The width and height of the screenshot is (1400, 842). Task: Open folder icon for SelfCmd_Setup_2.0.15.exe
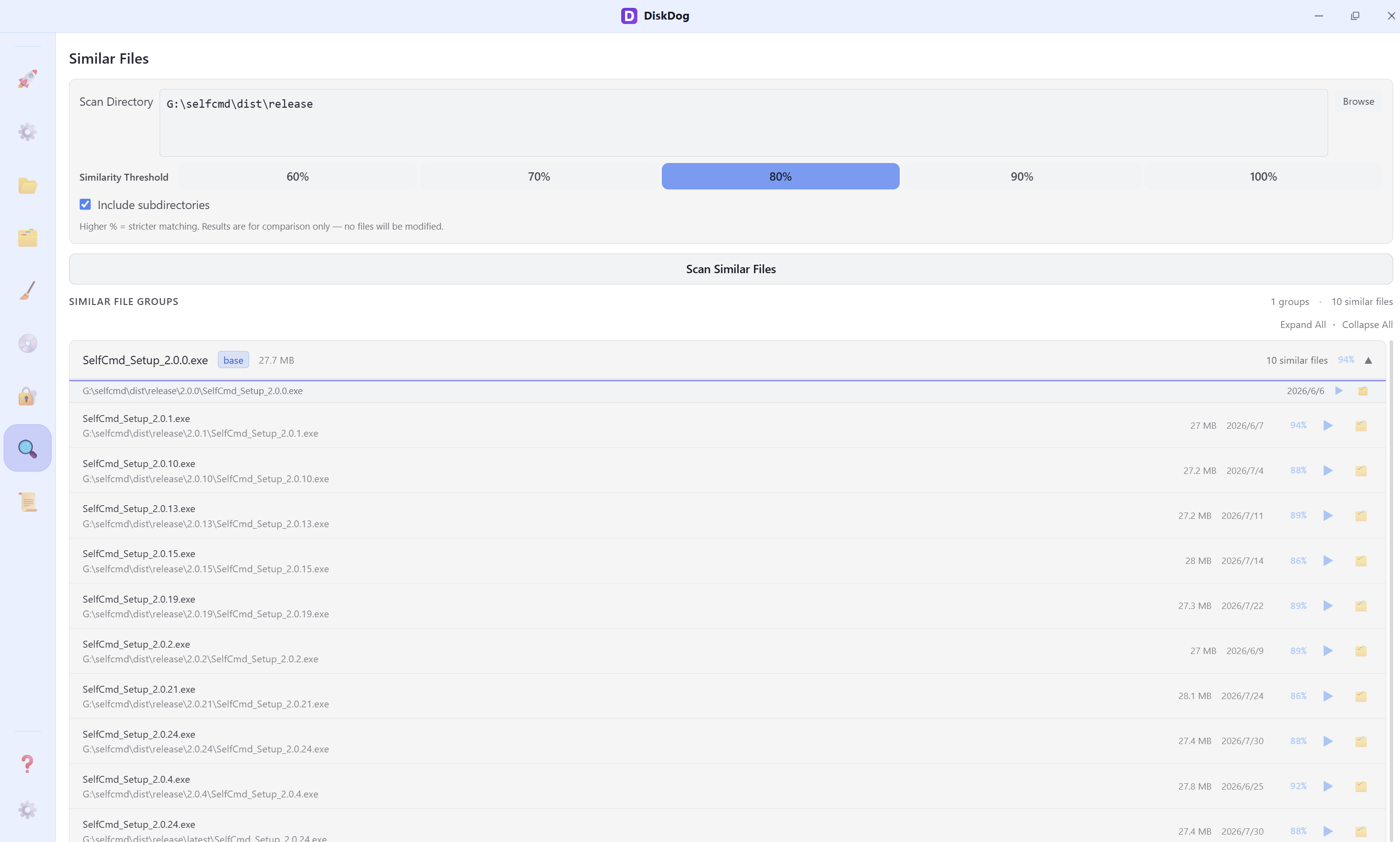[1361, 561]
